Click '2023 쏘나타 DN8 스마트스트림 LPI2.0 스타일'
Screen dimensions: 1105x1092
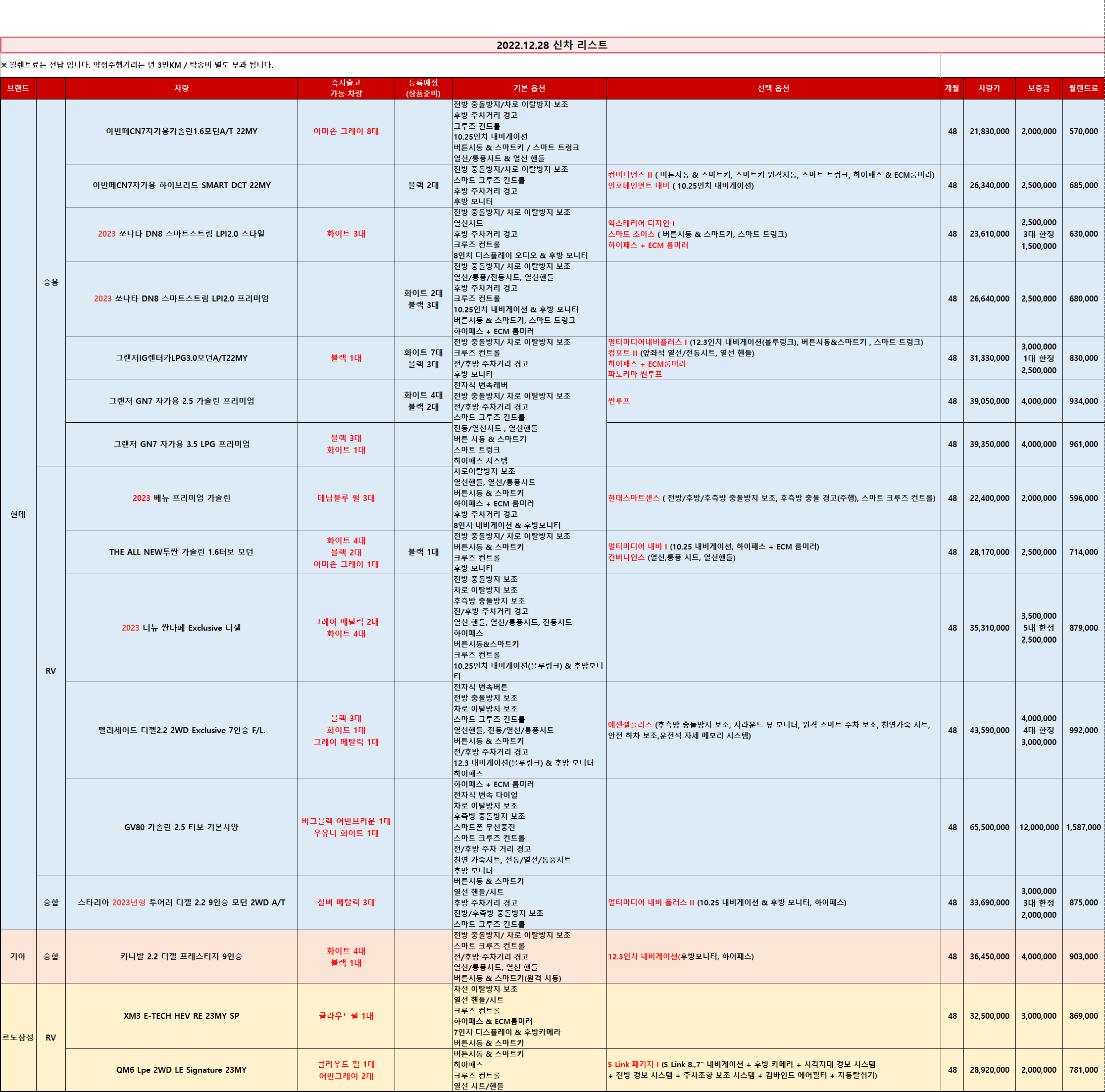(181, 234)
